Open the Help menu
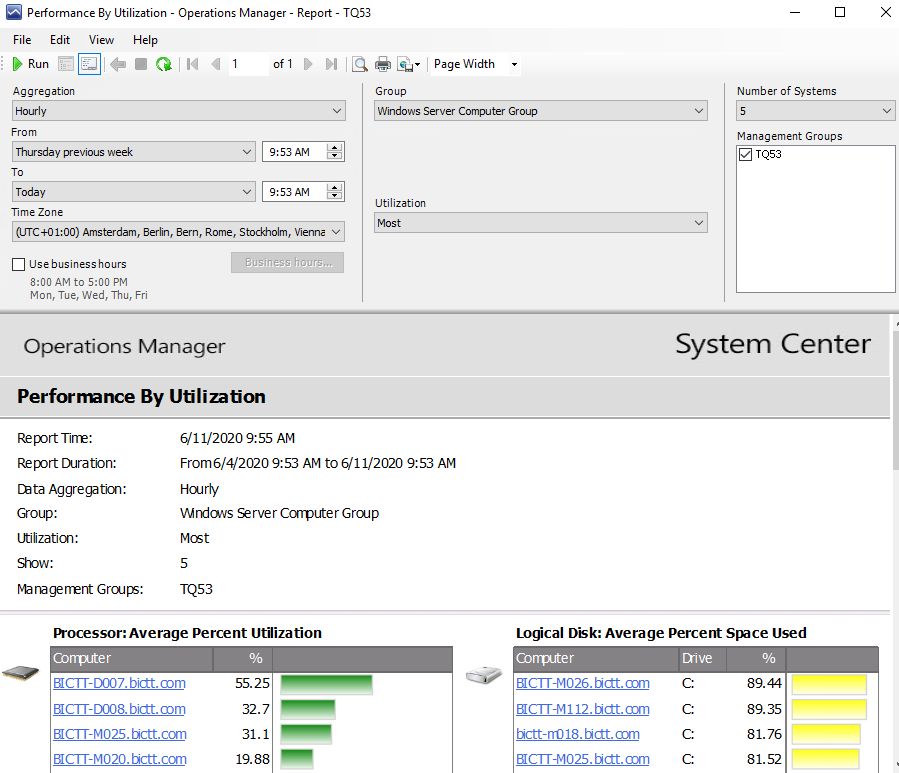This screenshot has height=773, width=899. pos(145,40)
